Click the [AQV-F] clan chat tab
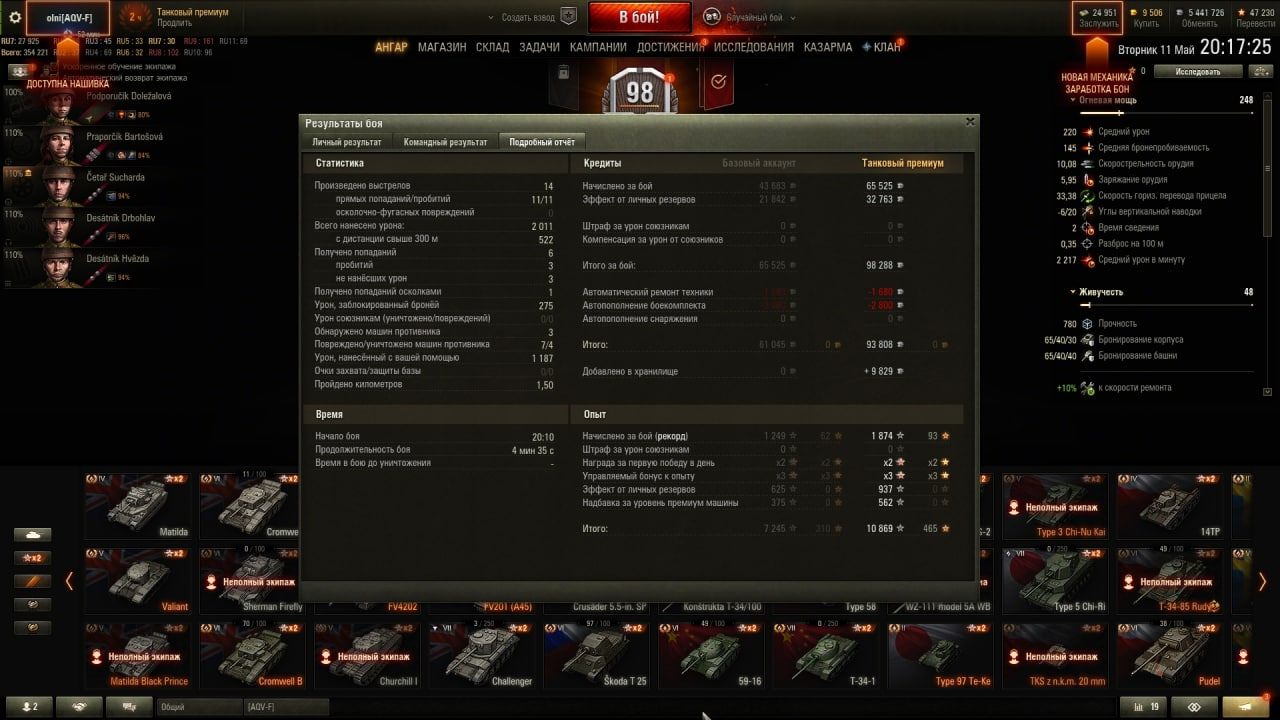 point(287,706)
